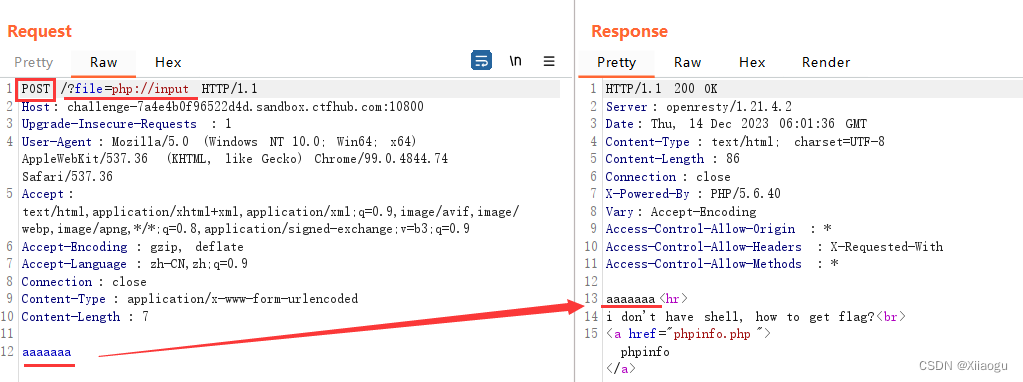Open the Response Hex tab
The height and width of the screenshot is (382, 1023).
752,63
